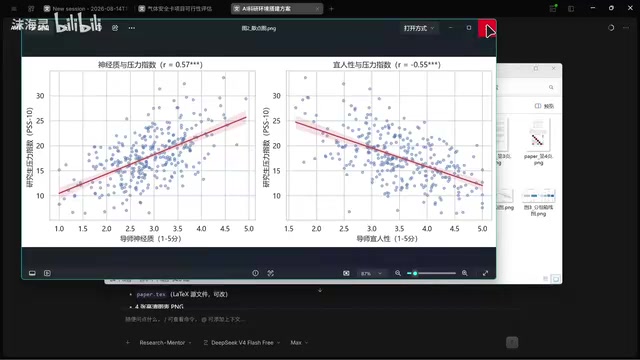Click the send button in the chat input
Image resolution: width=640 pixels, height=360 pixels.
tap(512, 342)
